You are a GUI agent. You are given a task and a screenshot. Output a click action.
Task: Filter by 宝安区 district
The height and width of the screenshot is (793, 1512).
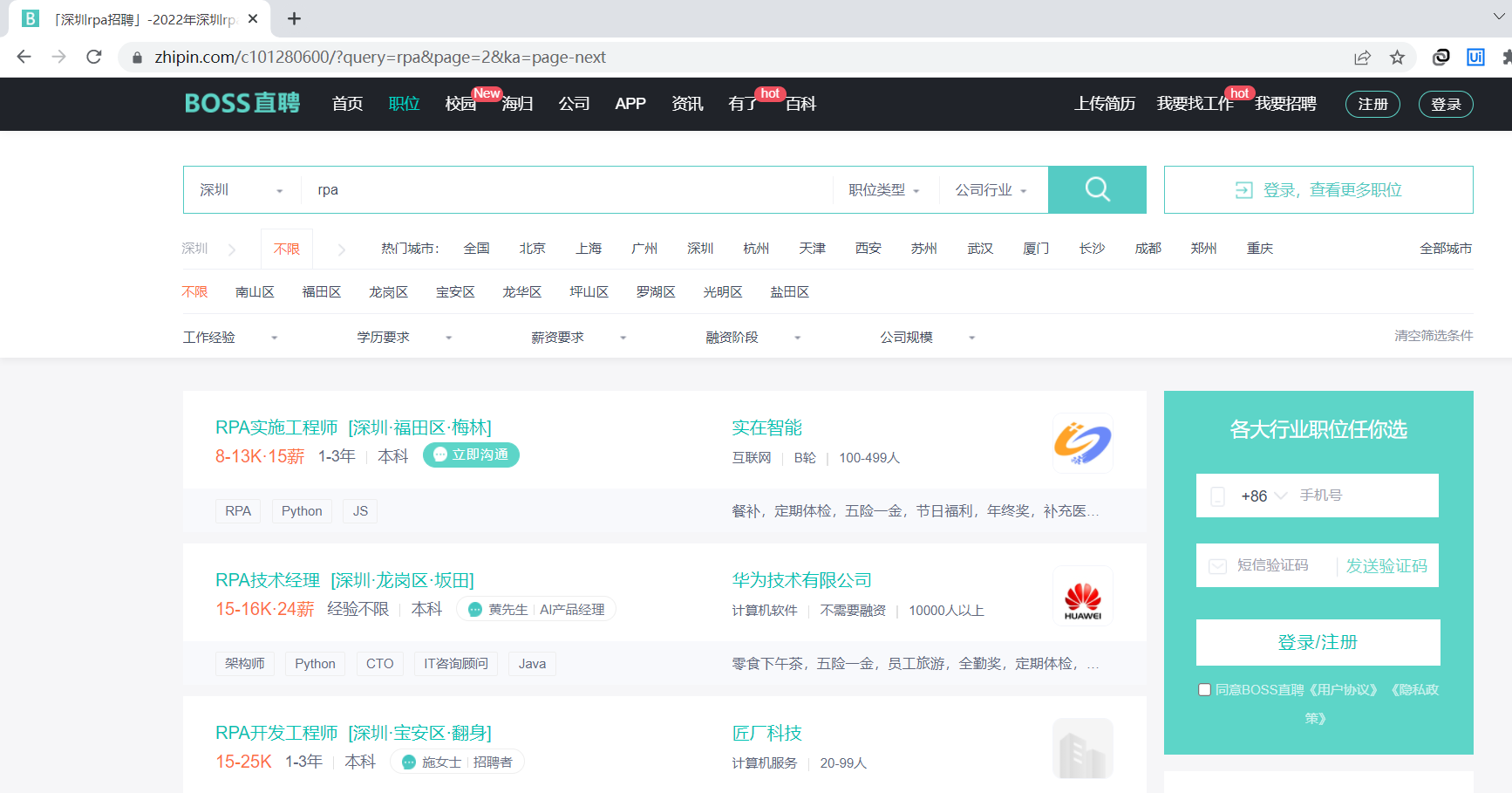[455, 292]
